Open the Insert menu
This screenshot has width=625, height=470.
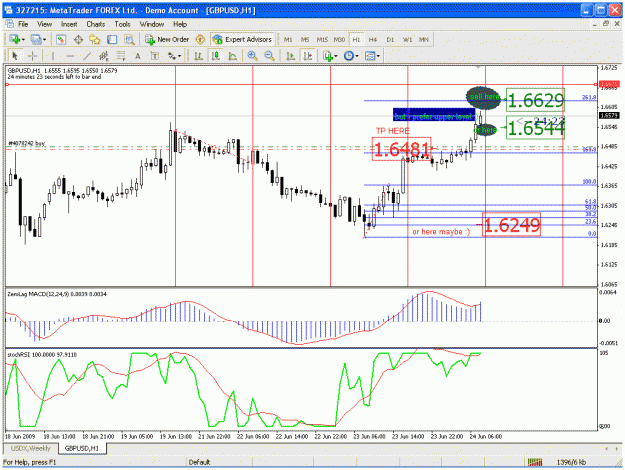(x=69, y=24)
